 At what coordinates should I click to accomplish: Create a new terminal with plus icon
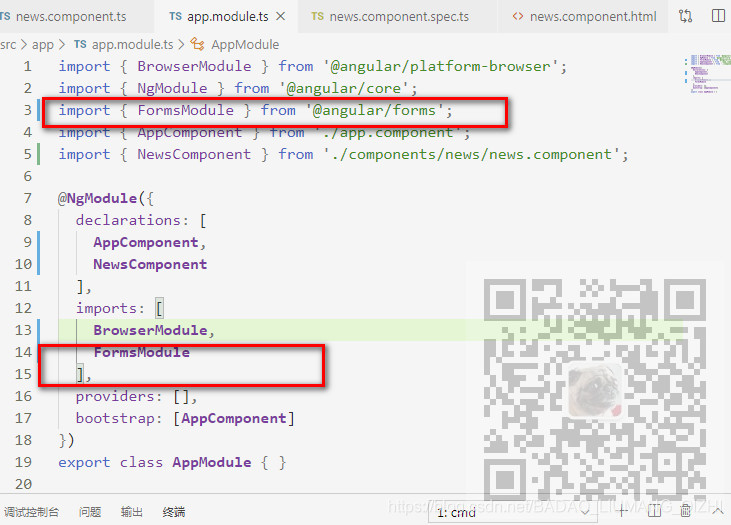621,512
